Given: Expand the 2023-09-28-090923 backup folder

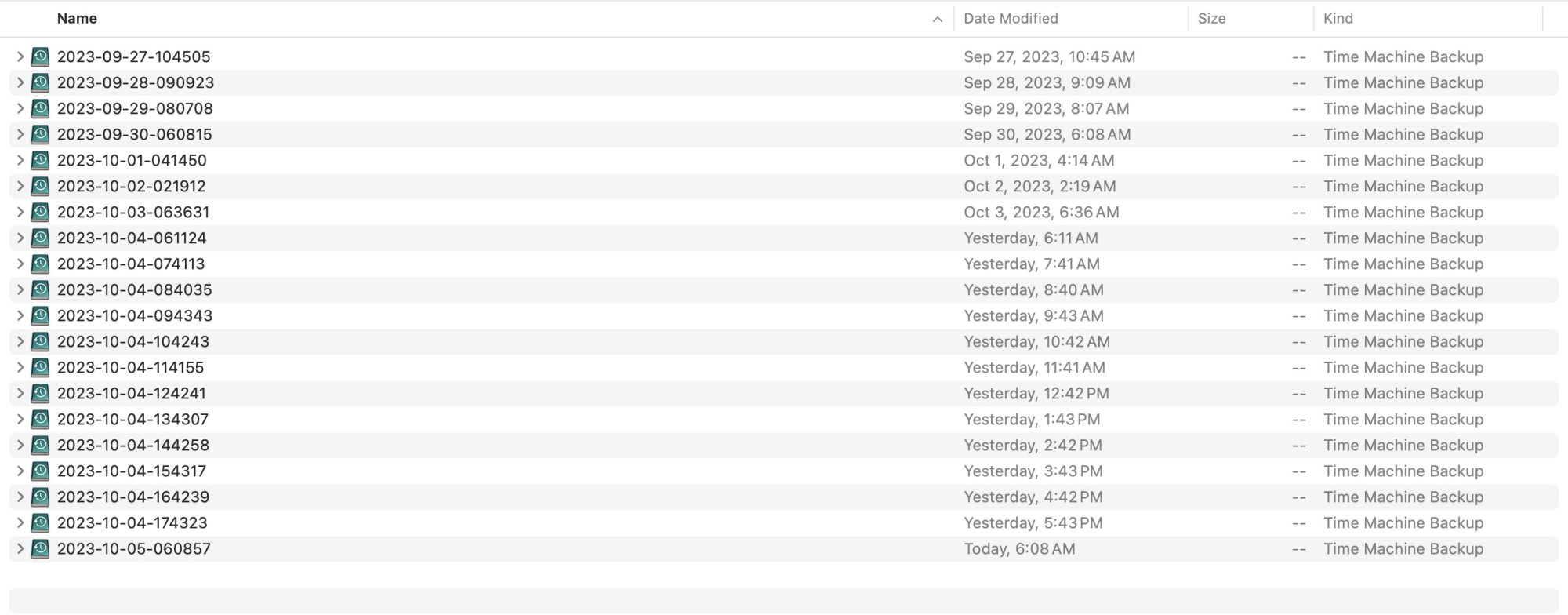Looking at the screenshot, I should coord(20,82).
